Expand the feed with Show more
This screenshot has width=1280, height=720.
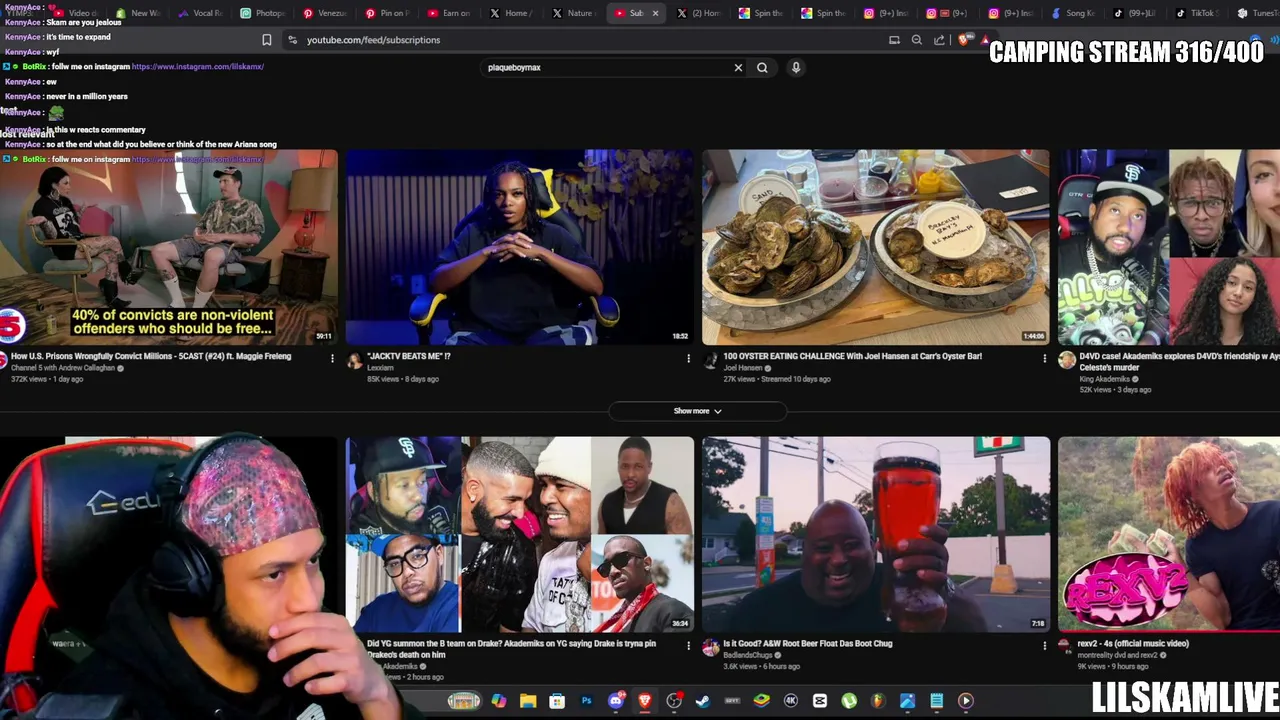pyautogui.click(x=697, y=411)
